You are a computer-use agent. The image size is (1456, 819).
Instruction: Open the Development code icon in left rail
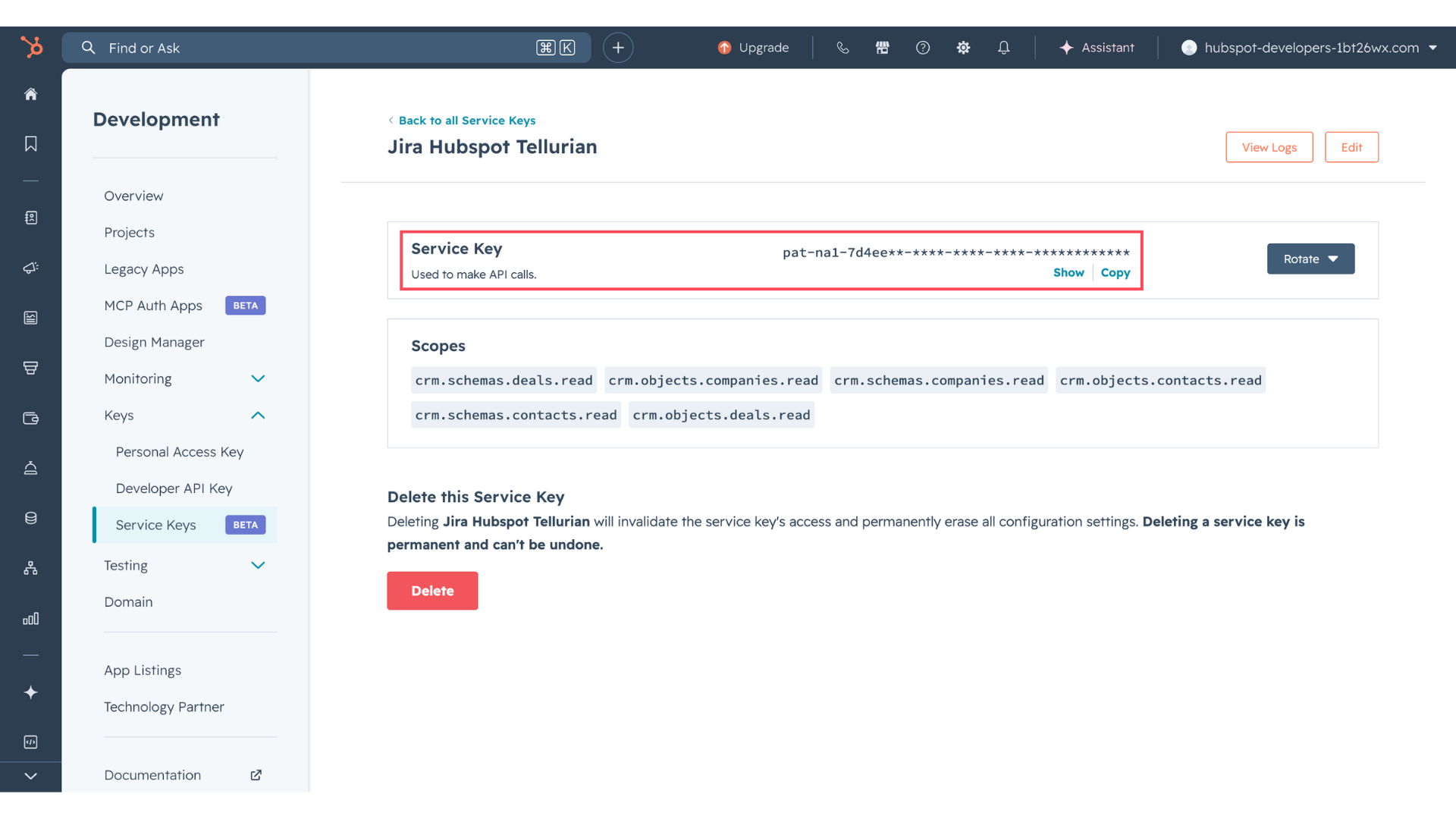point(30,742)
